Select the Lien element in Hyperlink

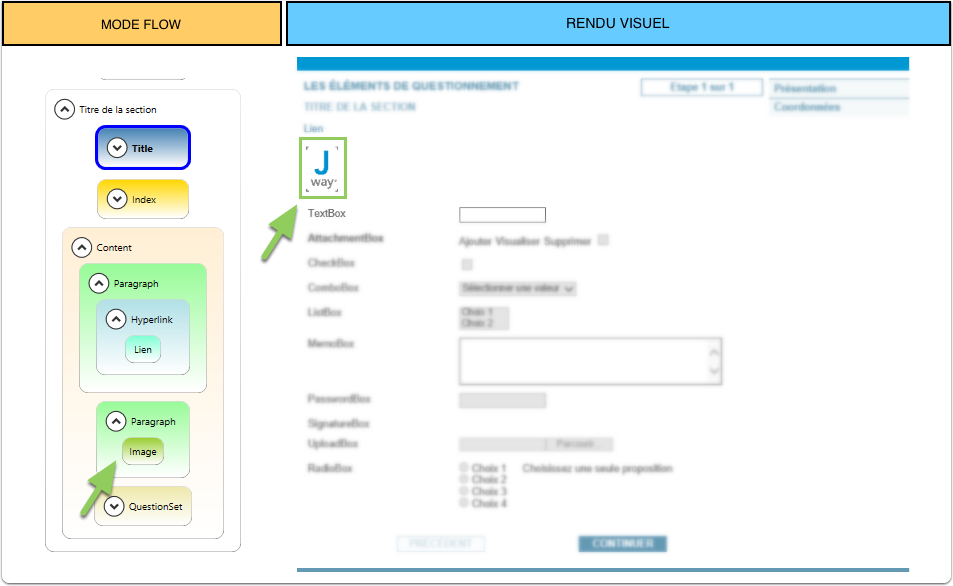point(143,349)
